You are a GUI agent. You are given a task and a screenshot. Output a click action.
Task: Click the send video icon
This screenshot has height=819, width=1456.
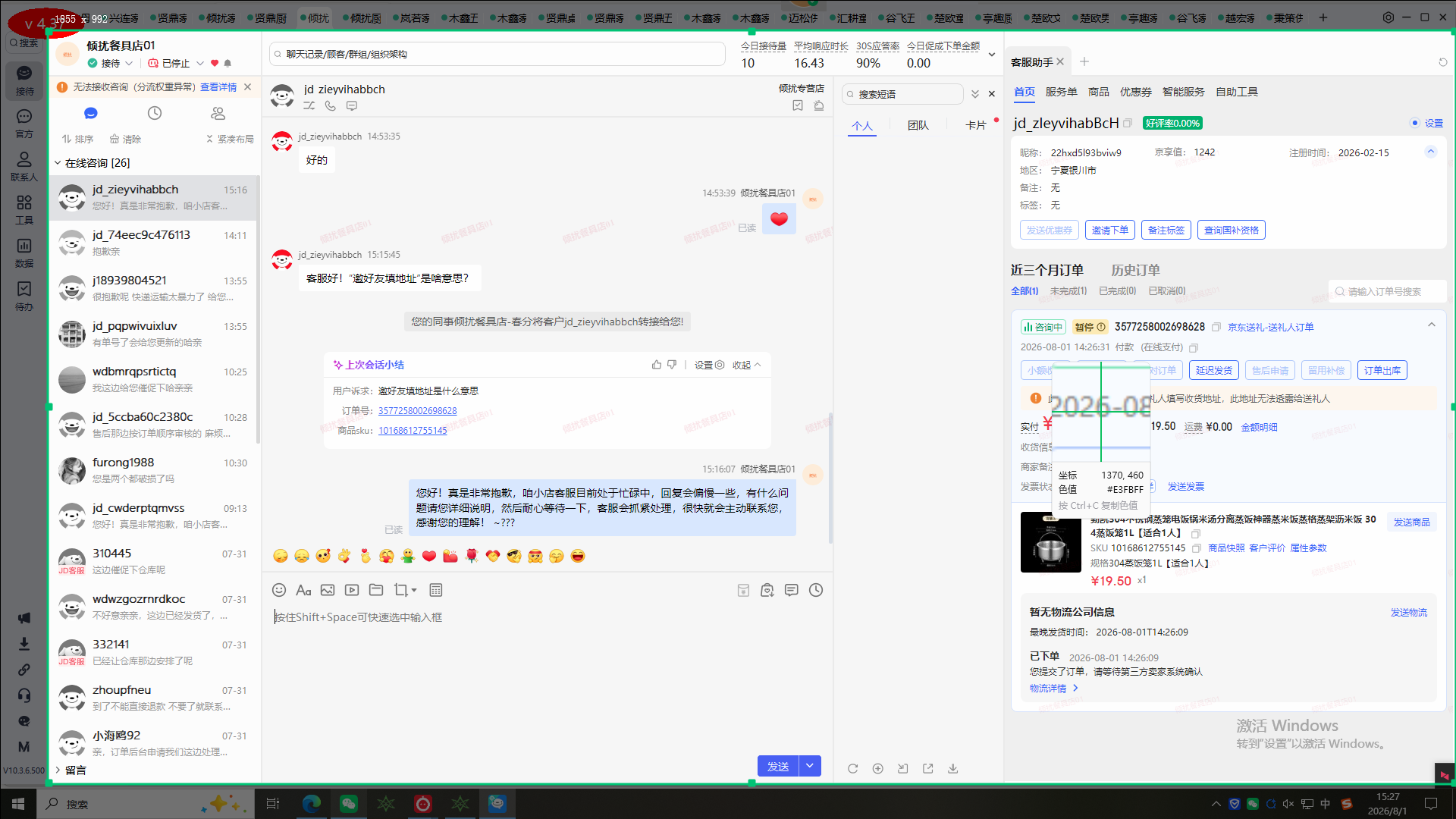pos(352,590)
